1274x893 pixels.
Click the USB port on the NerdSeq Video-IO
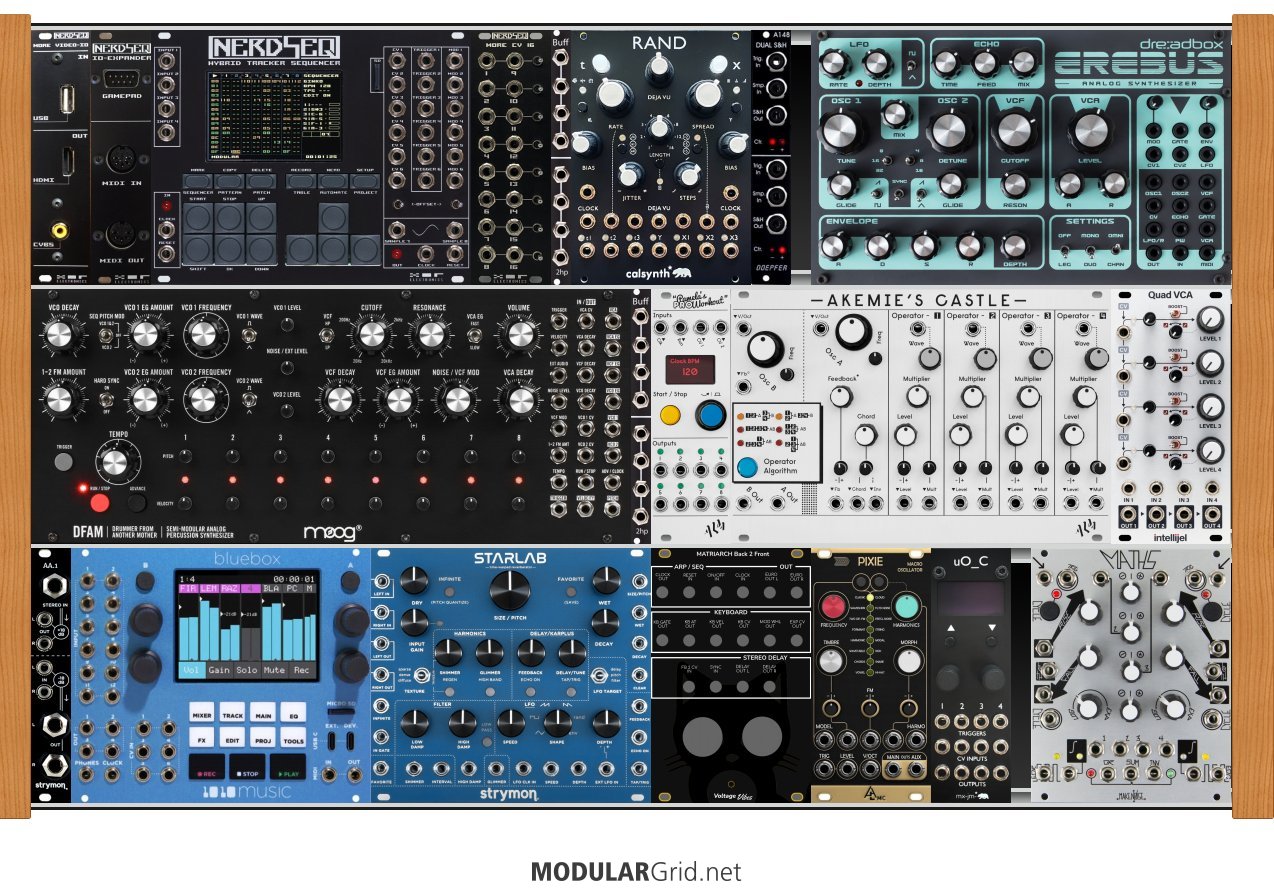click(x=65, y=99)
